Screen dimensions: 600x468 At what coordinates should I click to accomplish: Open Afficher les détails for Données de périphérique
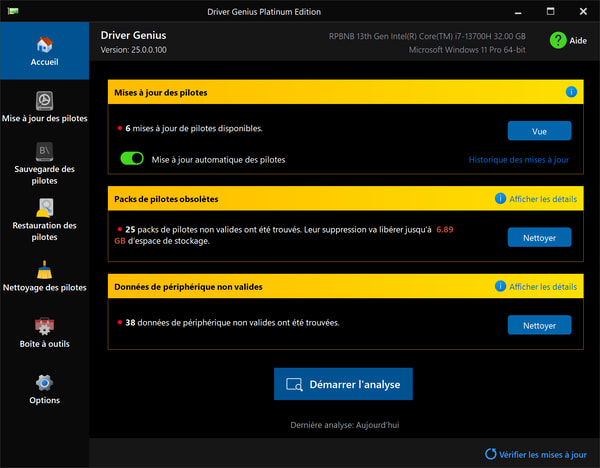click(543, 287)
